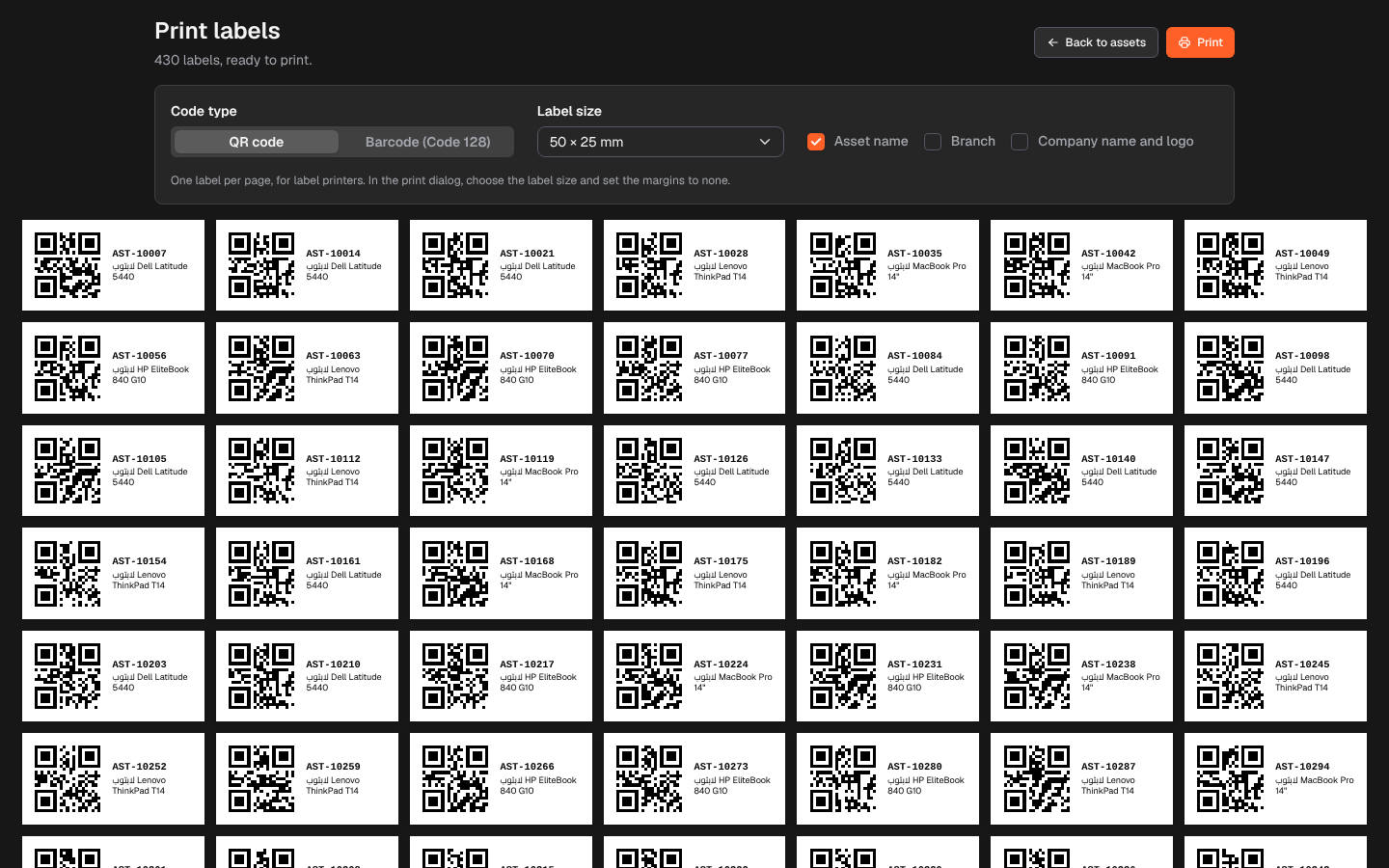Click the AST-10294 asset ID text
The width and height of the screenshot is (1389, 868).
tap(1302, 767)
